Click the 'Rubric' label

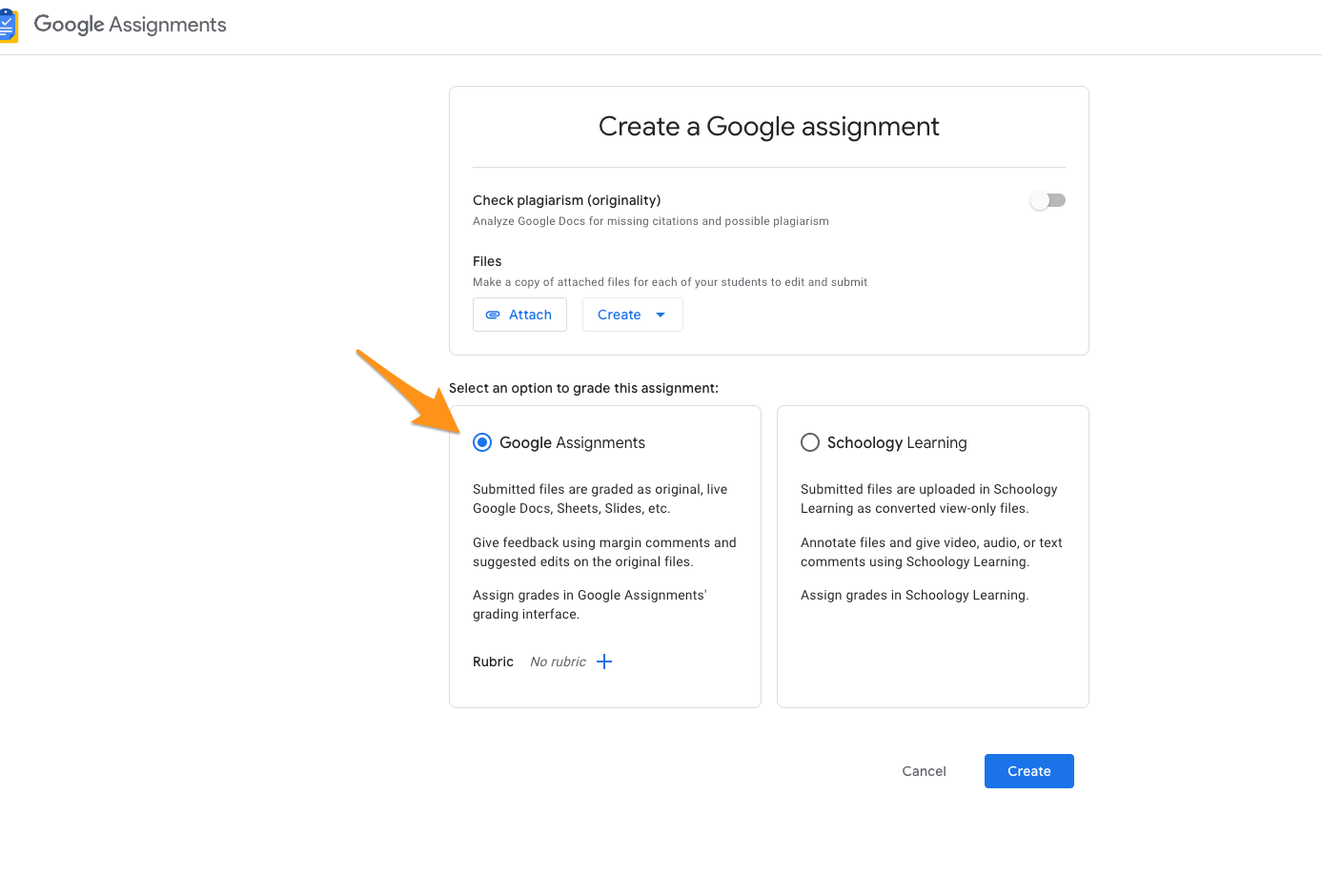tap(493, 662)
